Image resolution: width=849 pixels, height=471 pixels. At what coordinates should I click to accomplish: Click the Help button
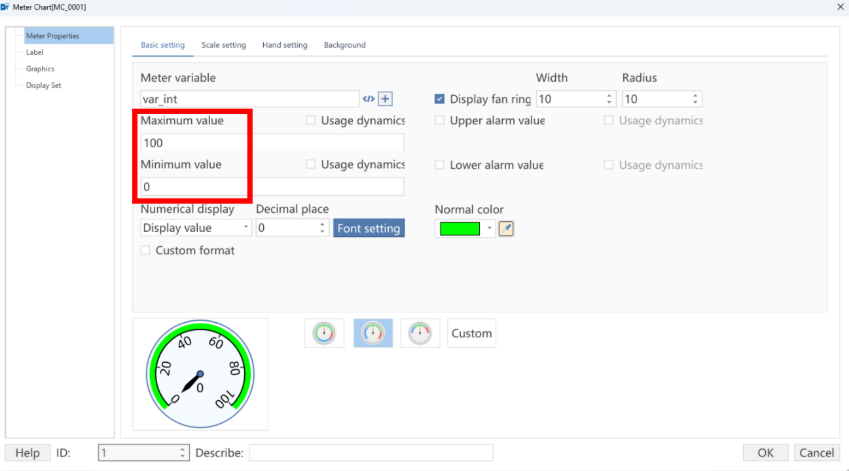[28, 453]
